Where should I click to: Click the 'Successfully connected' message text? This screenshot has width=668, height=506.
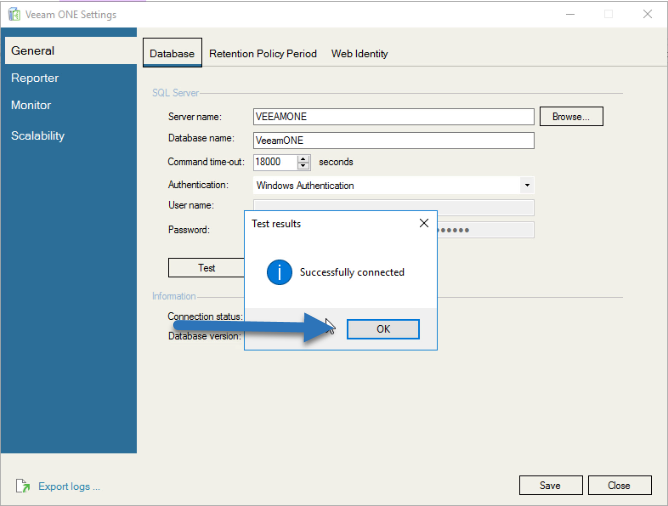[x=352, y=272]
